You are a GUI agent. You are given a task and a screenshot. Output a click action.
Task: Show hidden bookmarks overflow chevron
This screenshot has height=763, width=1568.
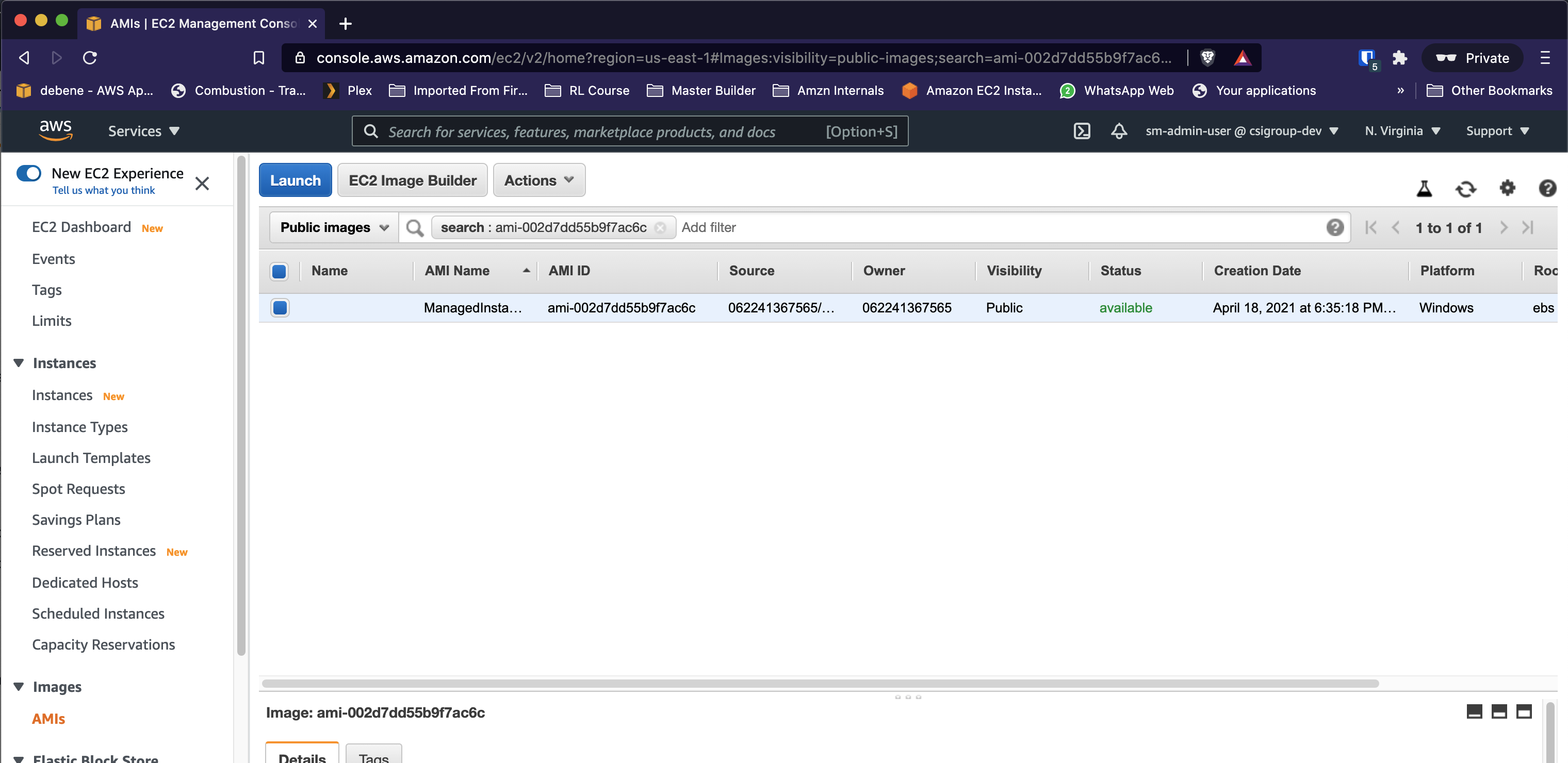coord(1400,91)
